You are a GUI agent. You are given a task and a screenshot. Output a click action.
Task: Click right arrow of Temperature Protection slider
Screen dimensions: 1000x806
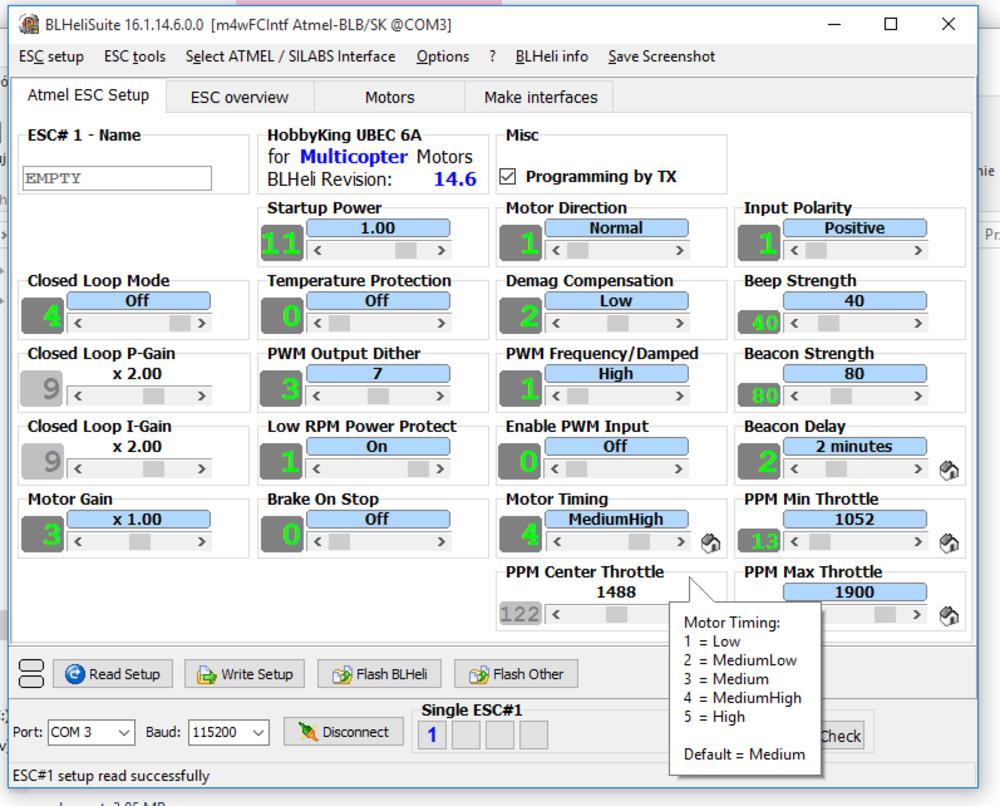pyautogui.click(x=441, y=323)
